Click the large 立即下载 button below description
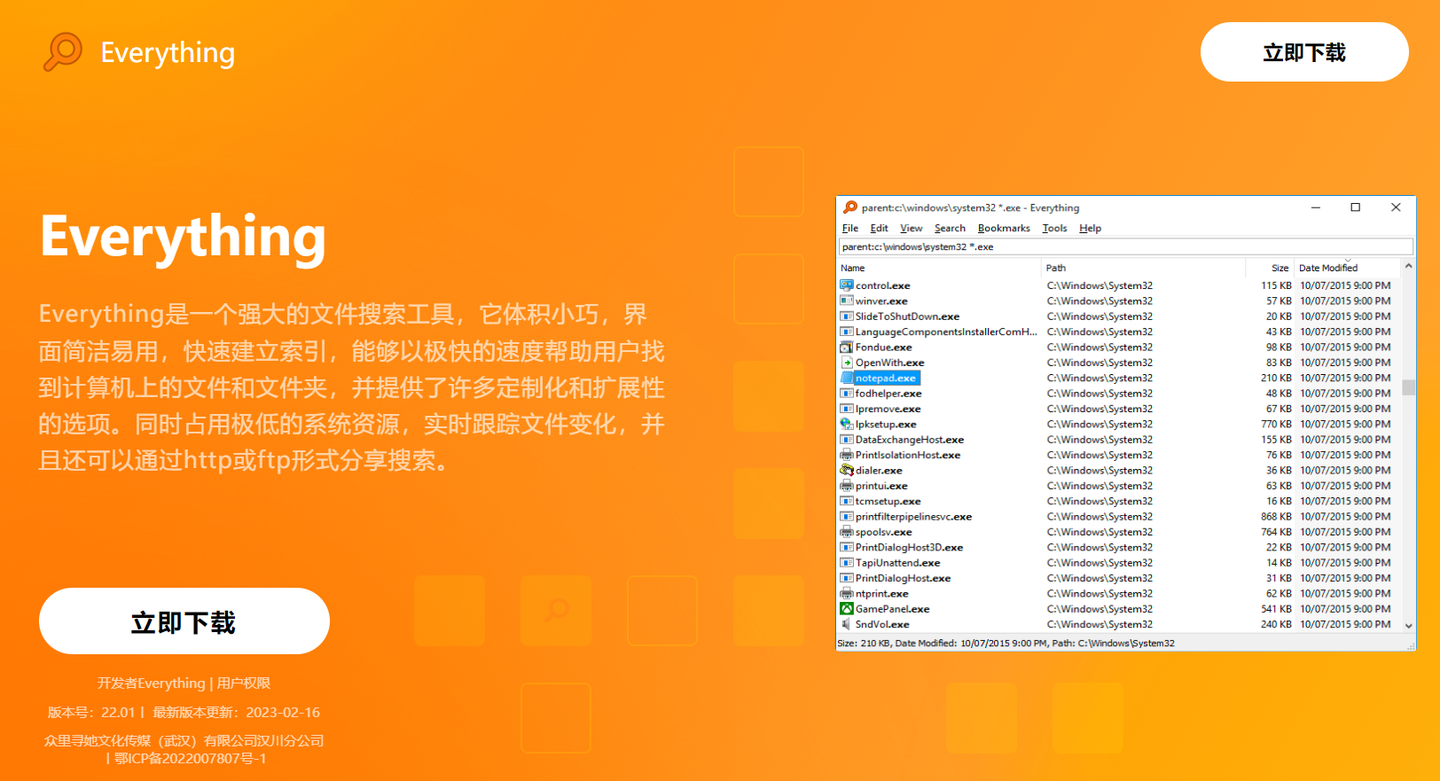The image size is (1440, 781). point(184,622)
